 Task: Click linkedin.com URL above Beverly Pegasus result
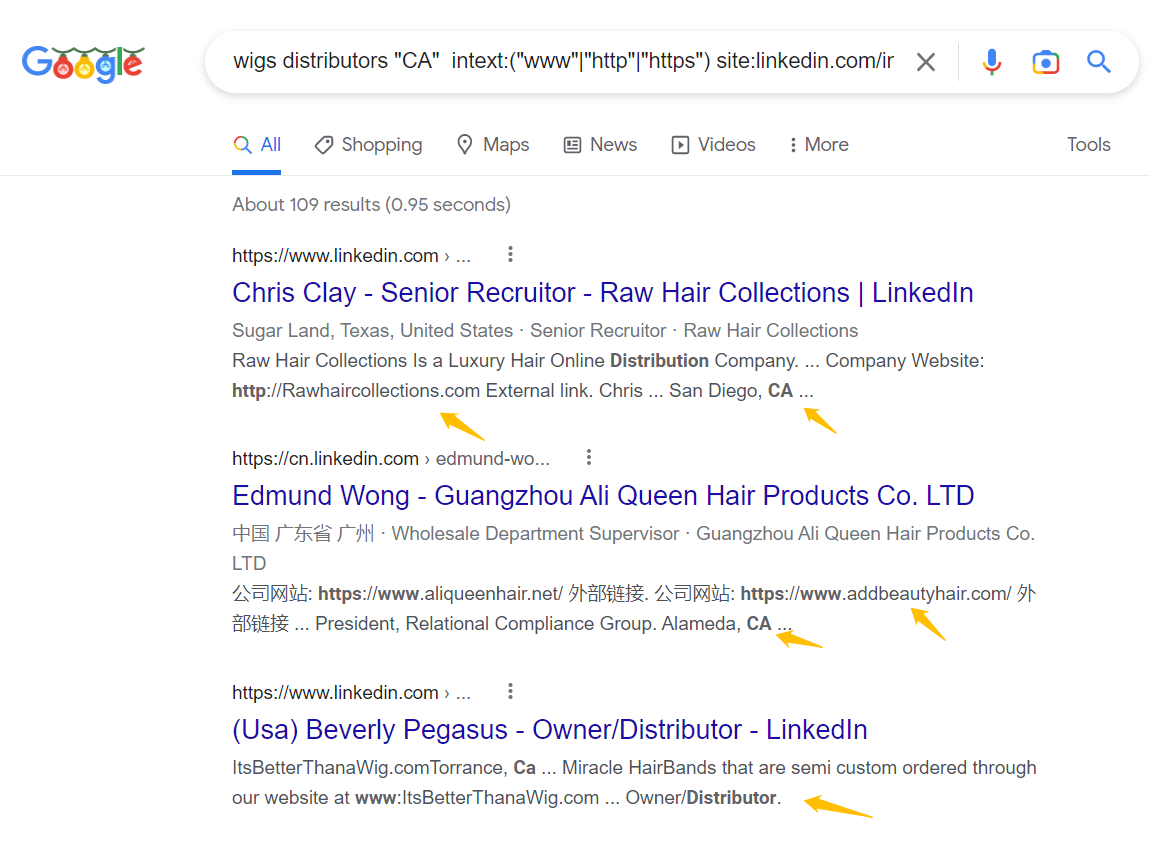(351, 692)
